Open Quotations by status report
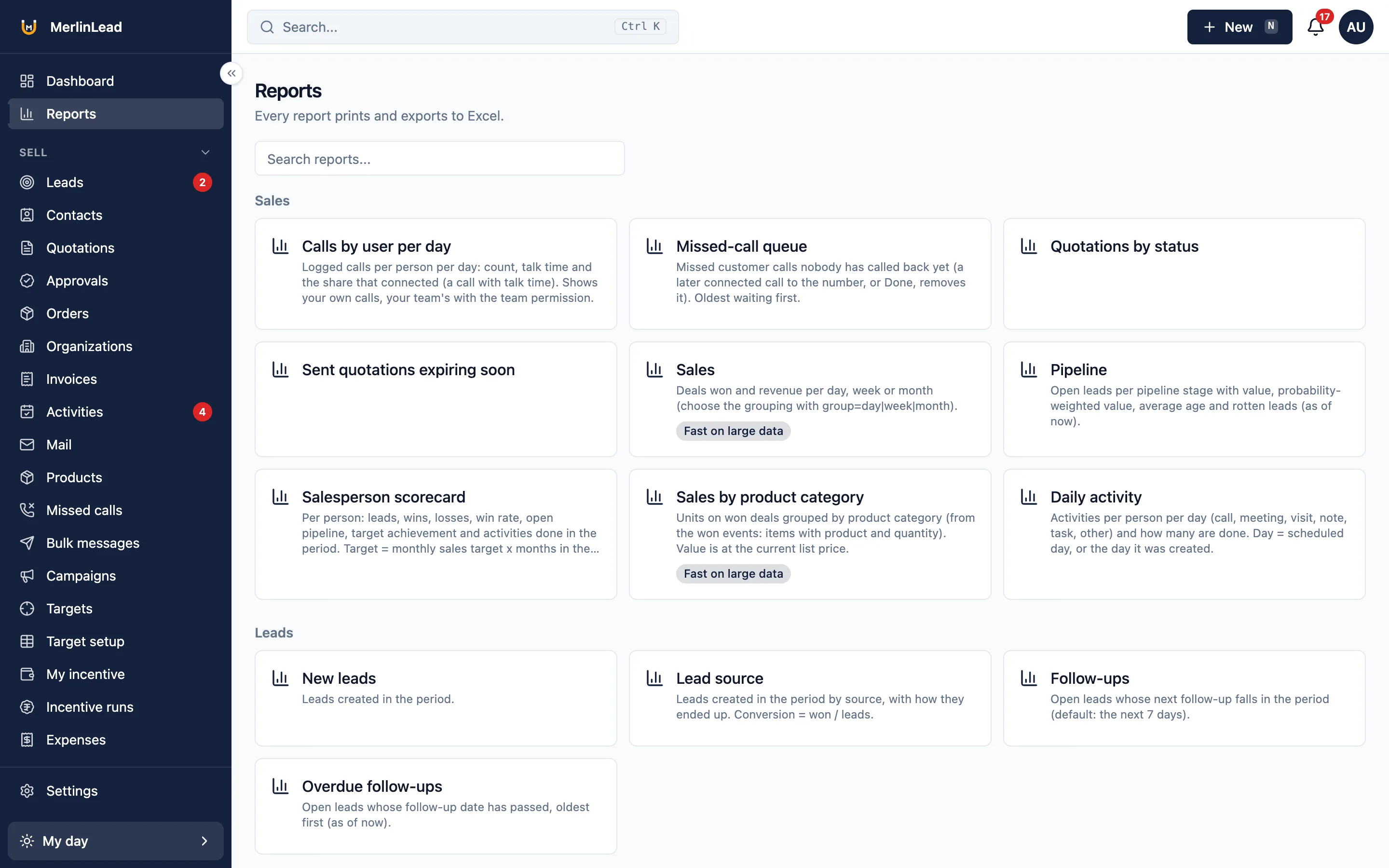This screenshot has height=868, width=1389. pos(1184,274)
